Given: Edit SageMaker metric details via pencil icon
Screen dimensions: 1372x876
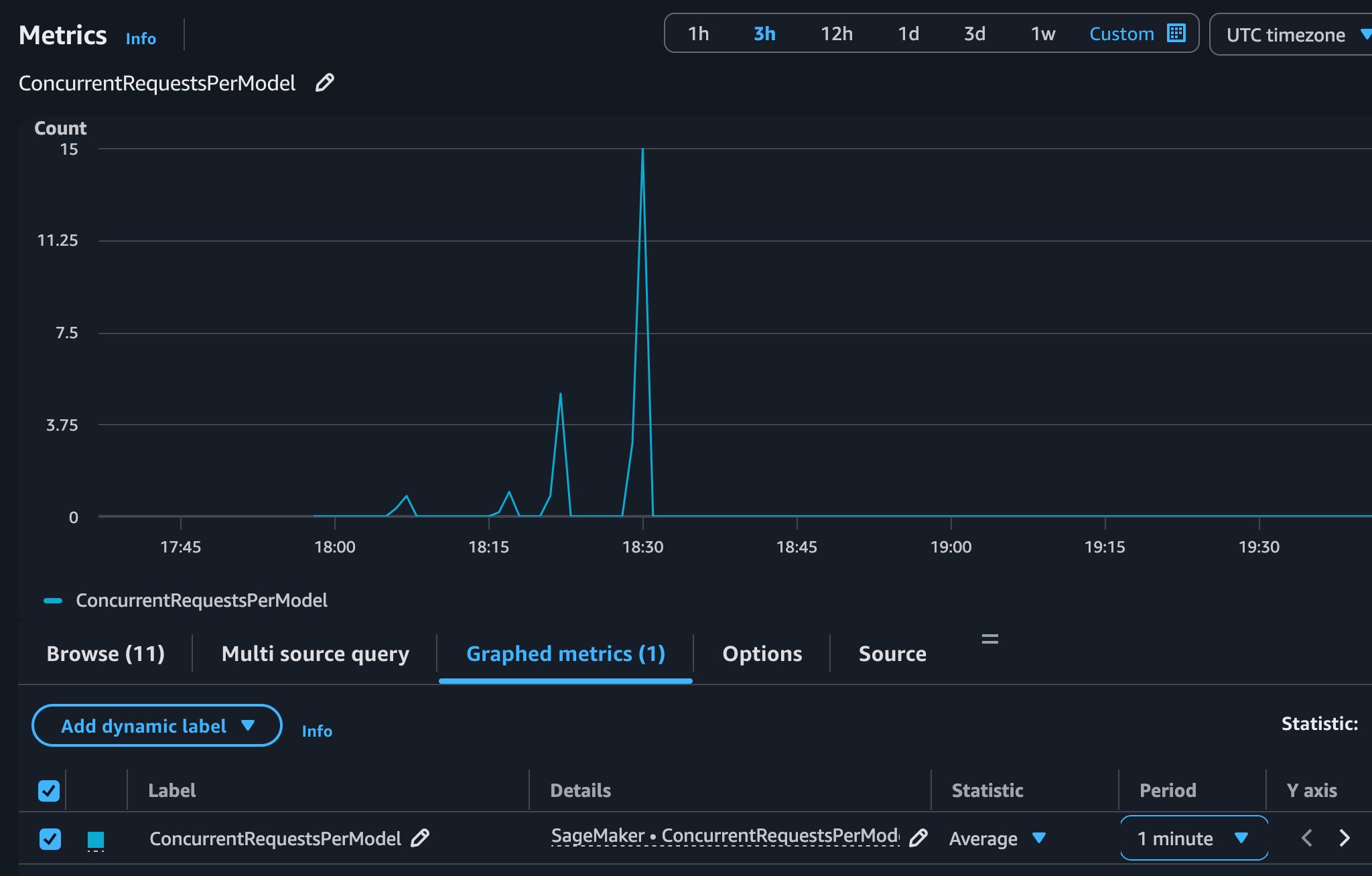Looking at the screenshot, I should coord(919,838).
